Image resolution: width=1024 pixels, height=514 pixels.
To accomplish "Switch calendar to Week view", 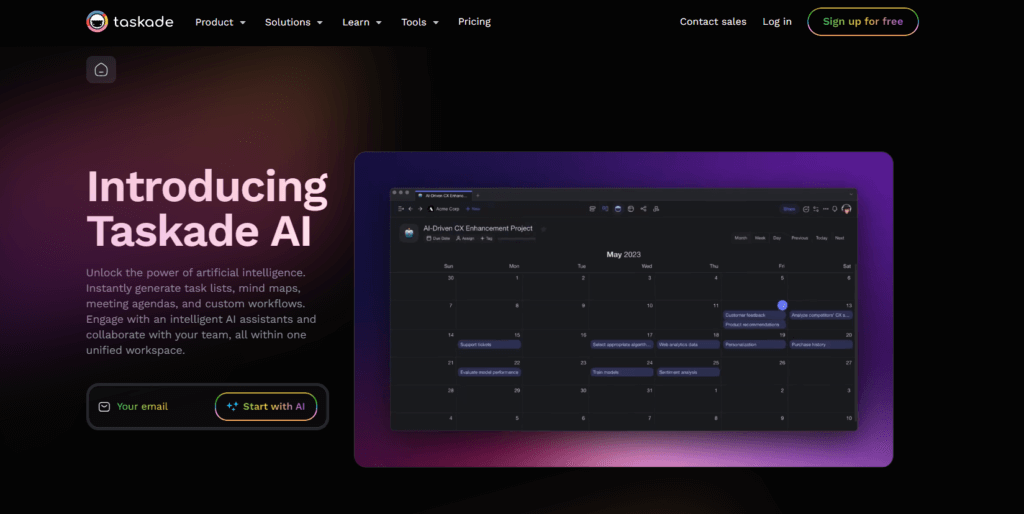I will (x=760, y=238).
